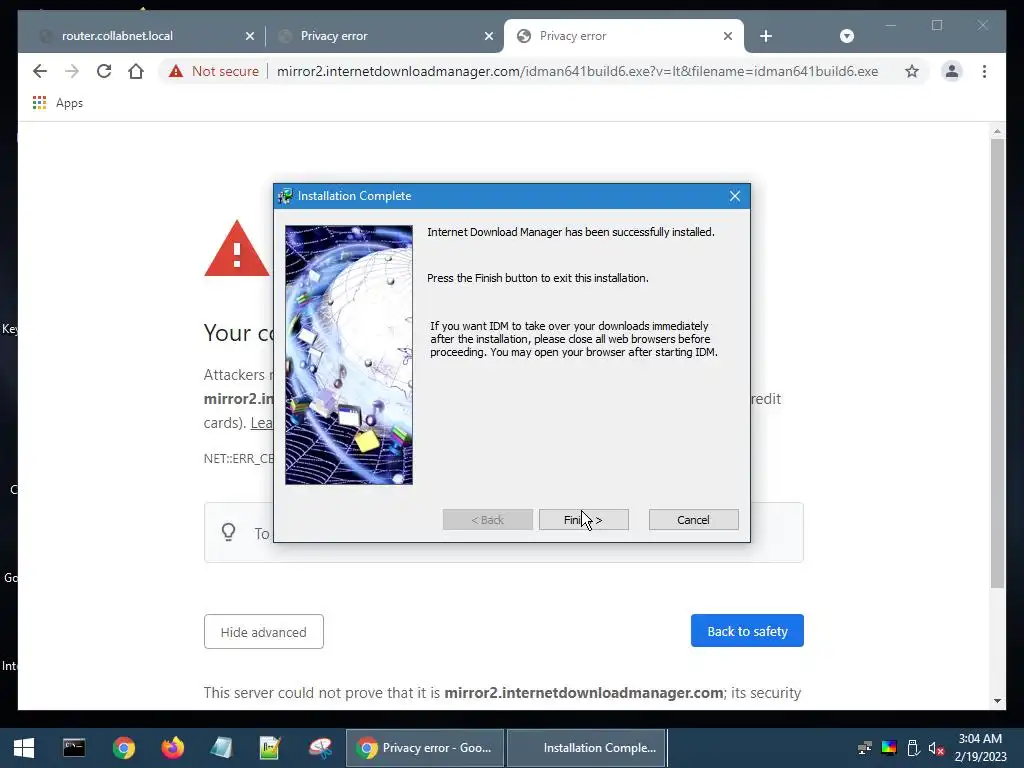Click the 'Press the Finish button' text
Viewport: 1024px width, 768px height.
tap(537, 278)
